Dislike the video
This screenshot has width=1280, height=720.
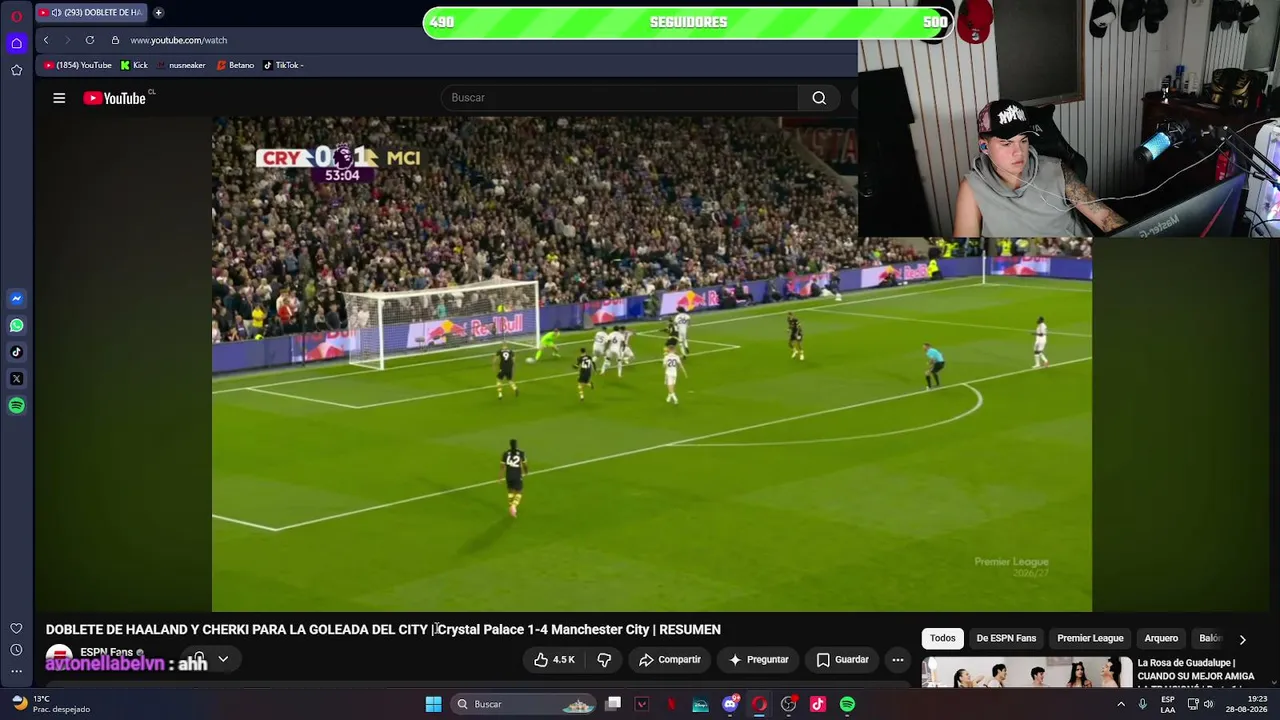pos(604,660)
